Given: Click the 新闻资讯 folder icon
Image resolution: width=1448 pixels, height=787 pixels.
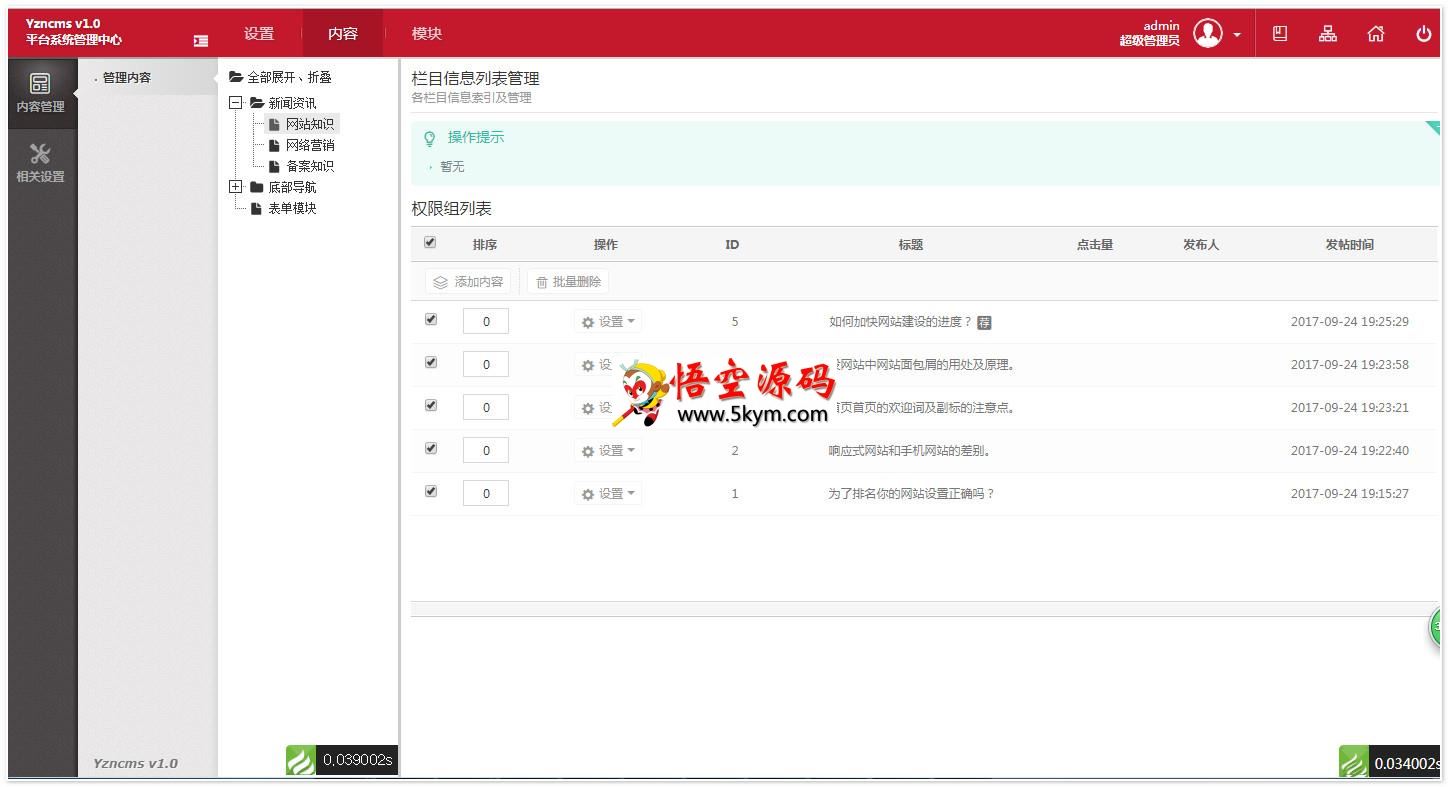Looking at the screenshot, I should coord(257,103).
